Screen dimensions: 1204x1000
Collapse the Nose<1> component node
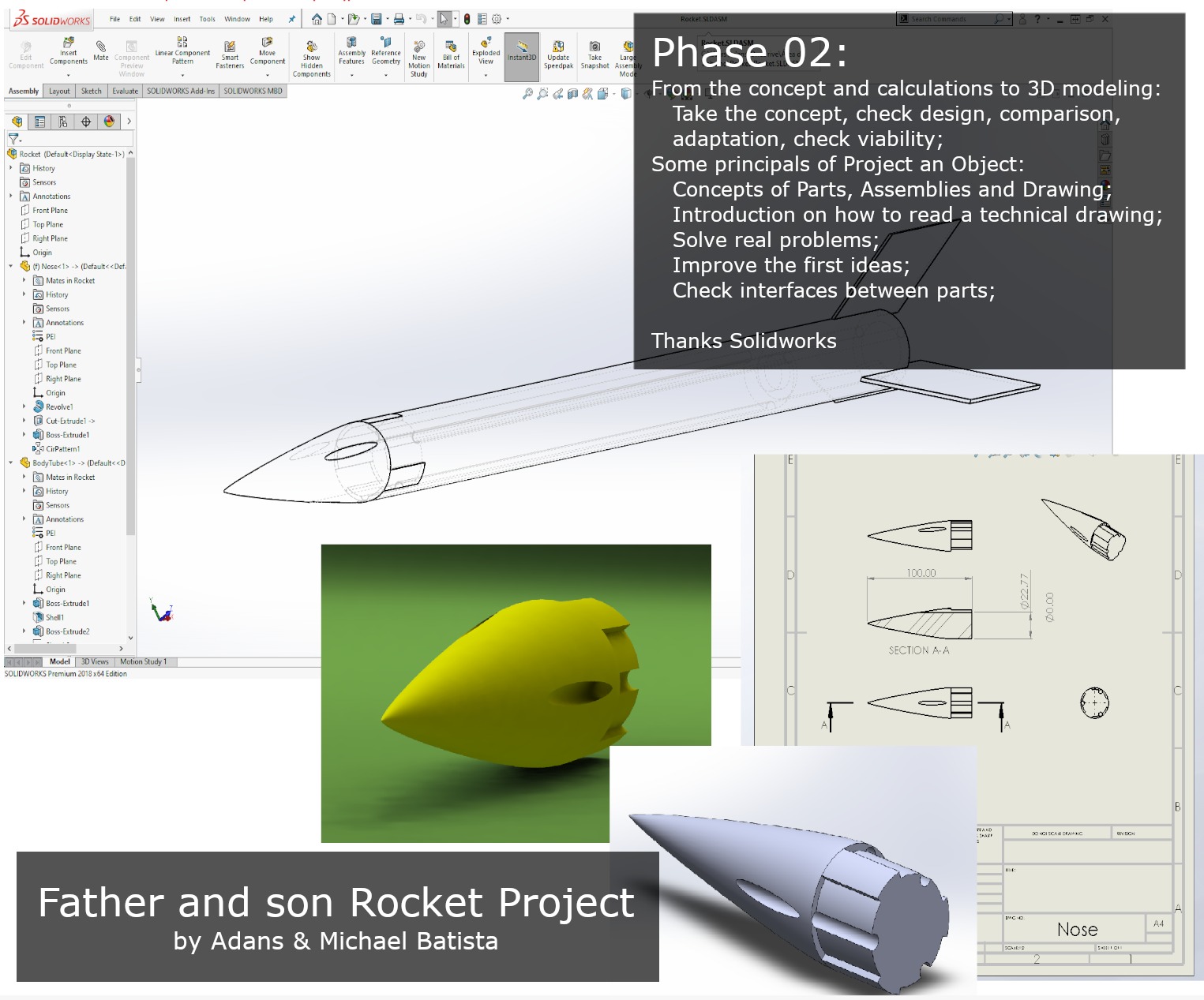11,266
